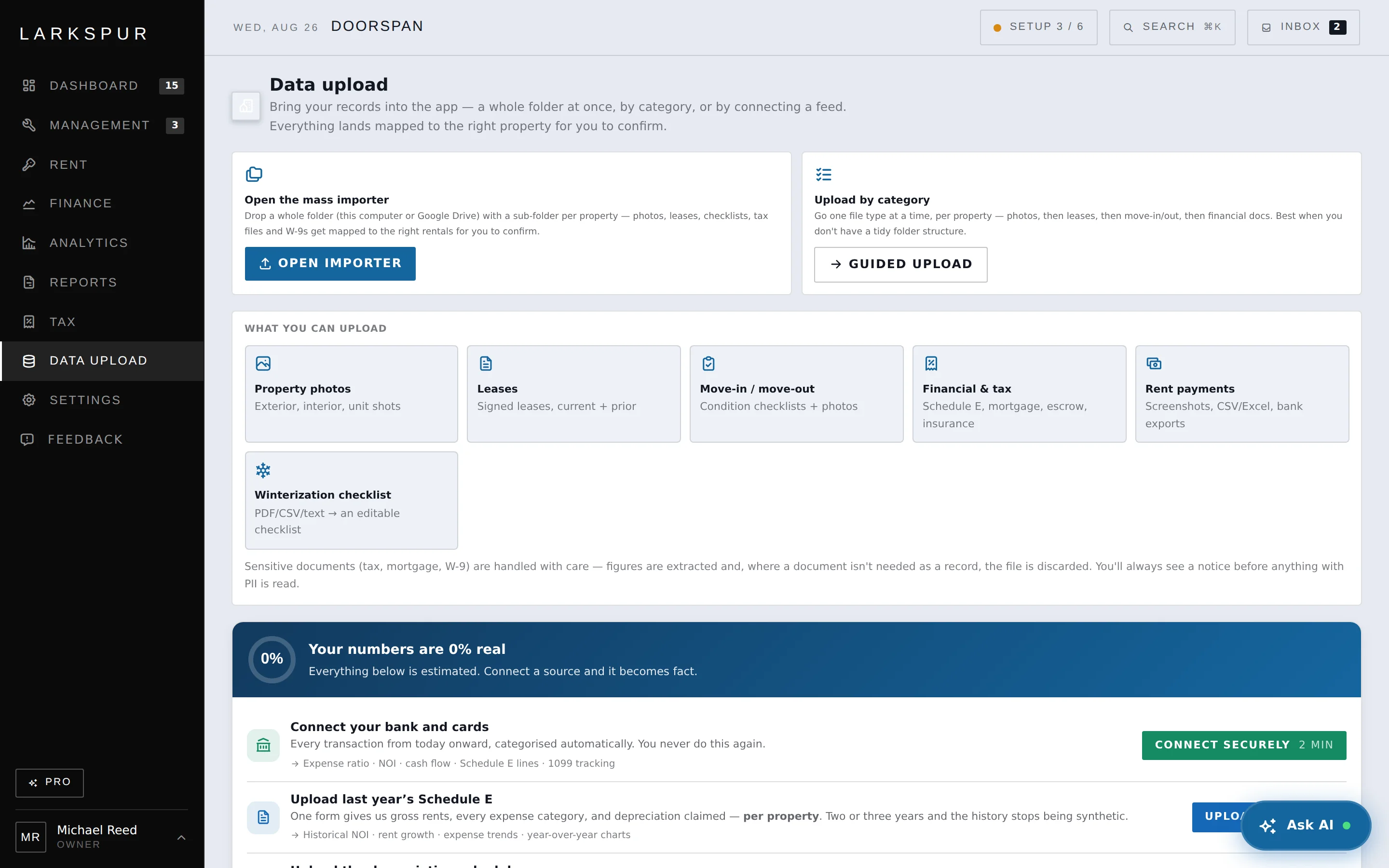Expand the Michael Reed account menu chevron
This screenshot has width=1389, height=868.
181,838
